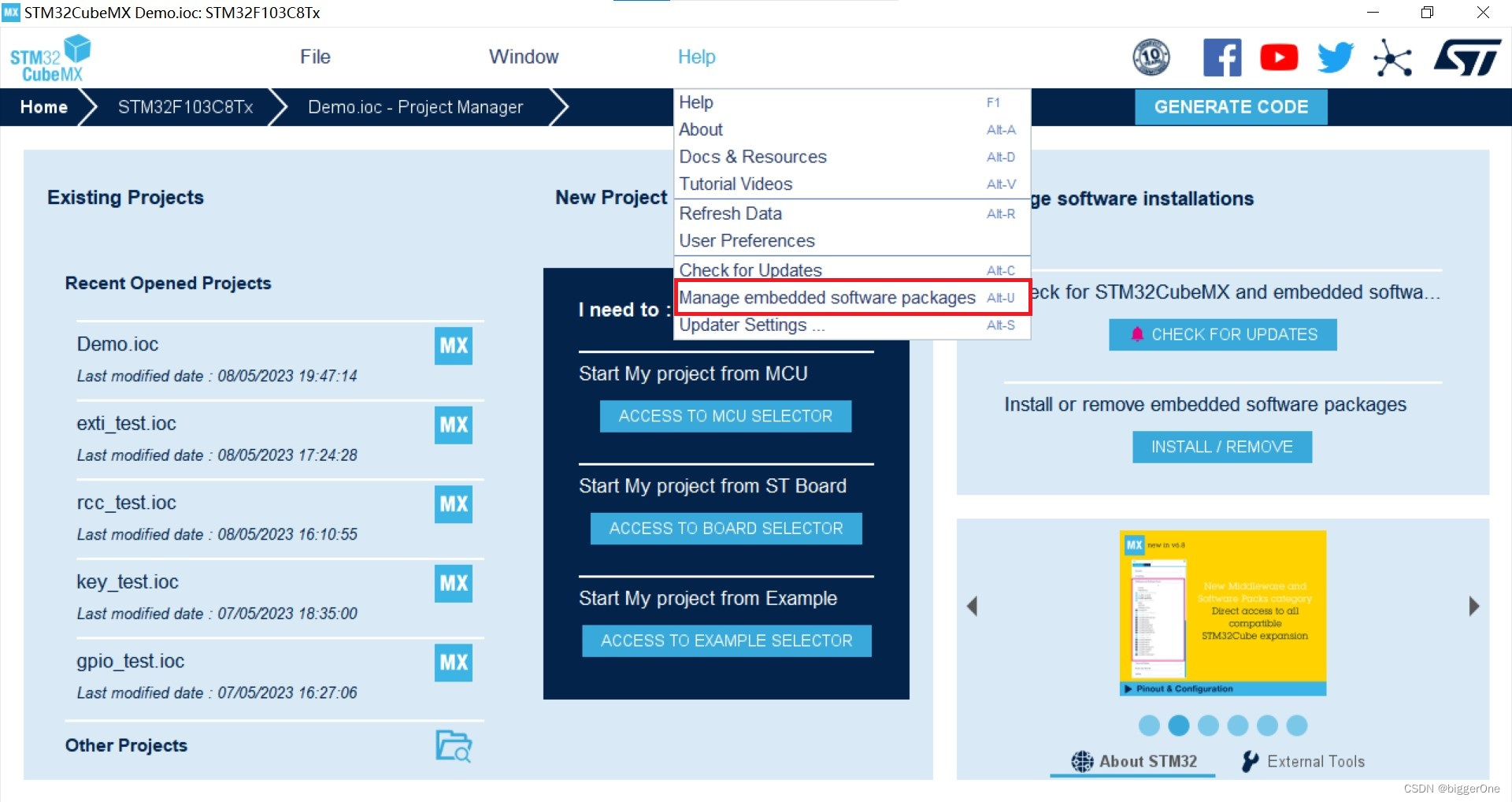The image size is (1512, 802).
Task: Open User Preferences menu item
Action: 852,240
